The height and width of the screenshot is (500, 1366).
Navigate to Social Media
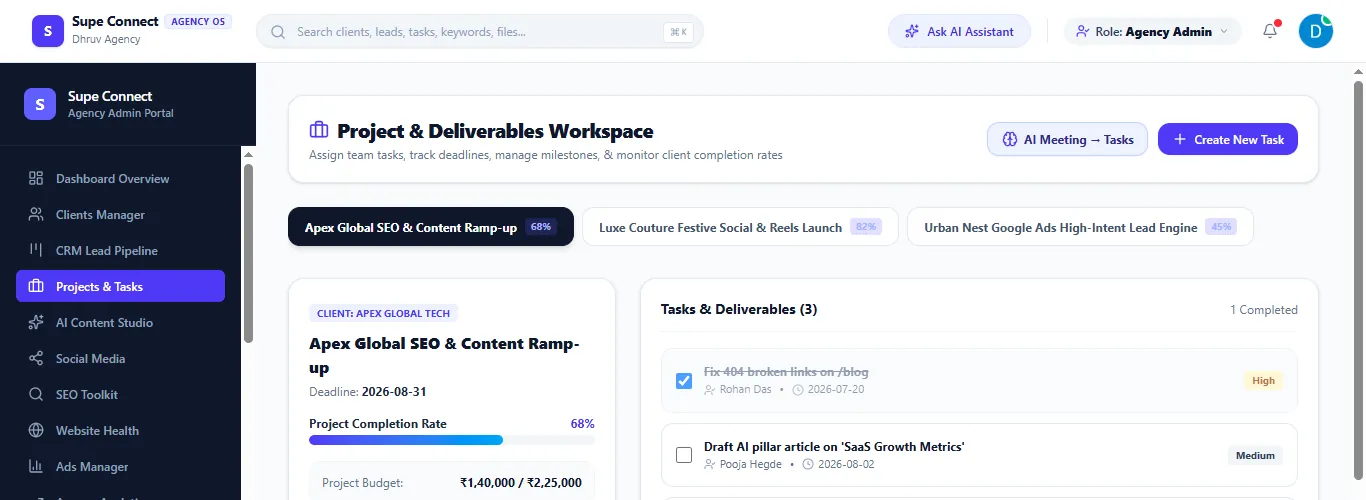coord(120,359)
